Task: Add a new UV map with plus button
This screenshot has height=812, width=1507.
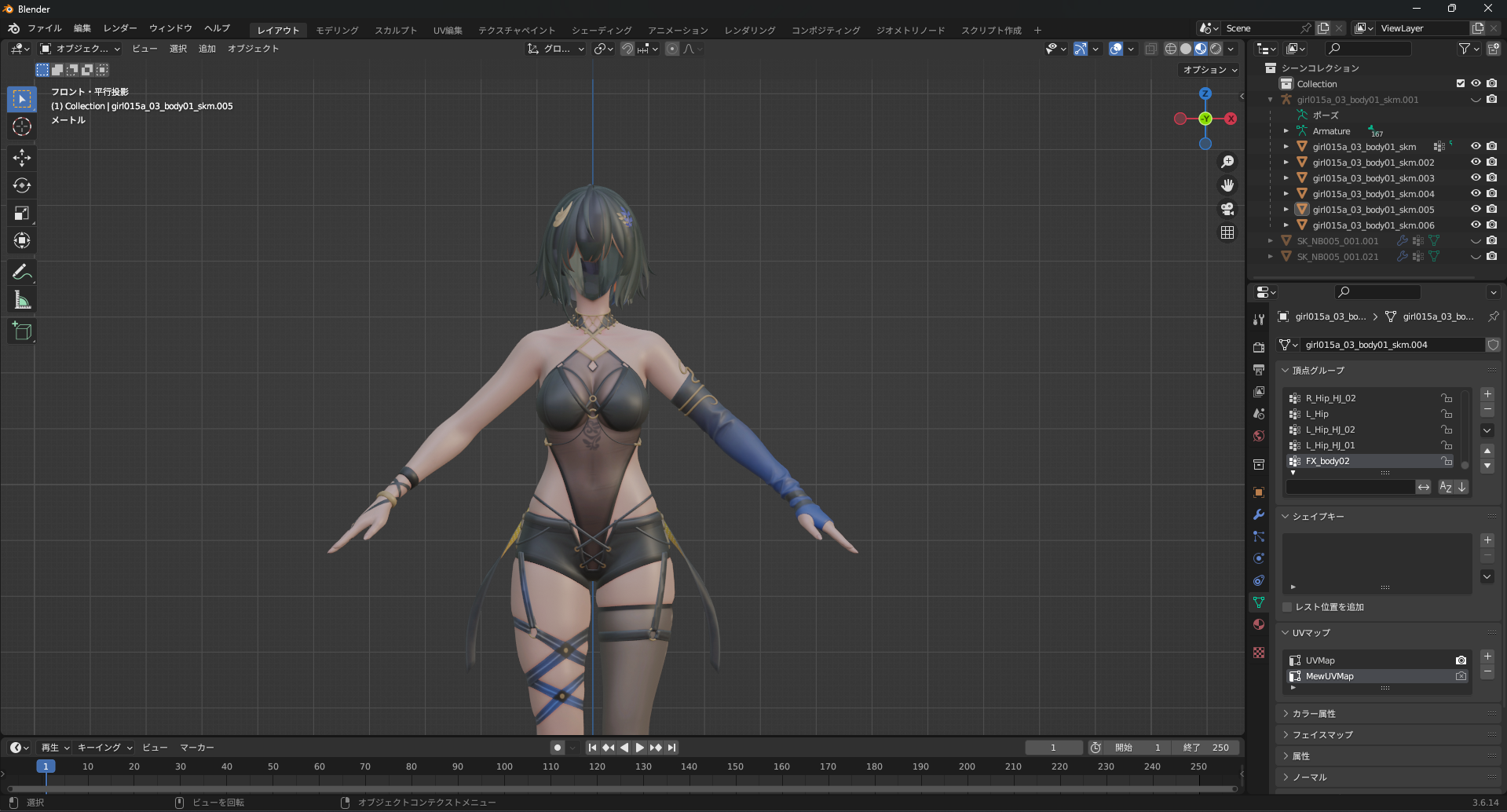Action: pos(1487,657)
